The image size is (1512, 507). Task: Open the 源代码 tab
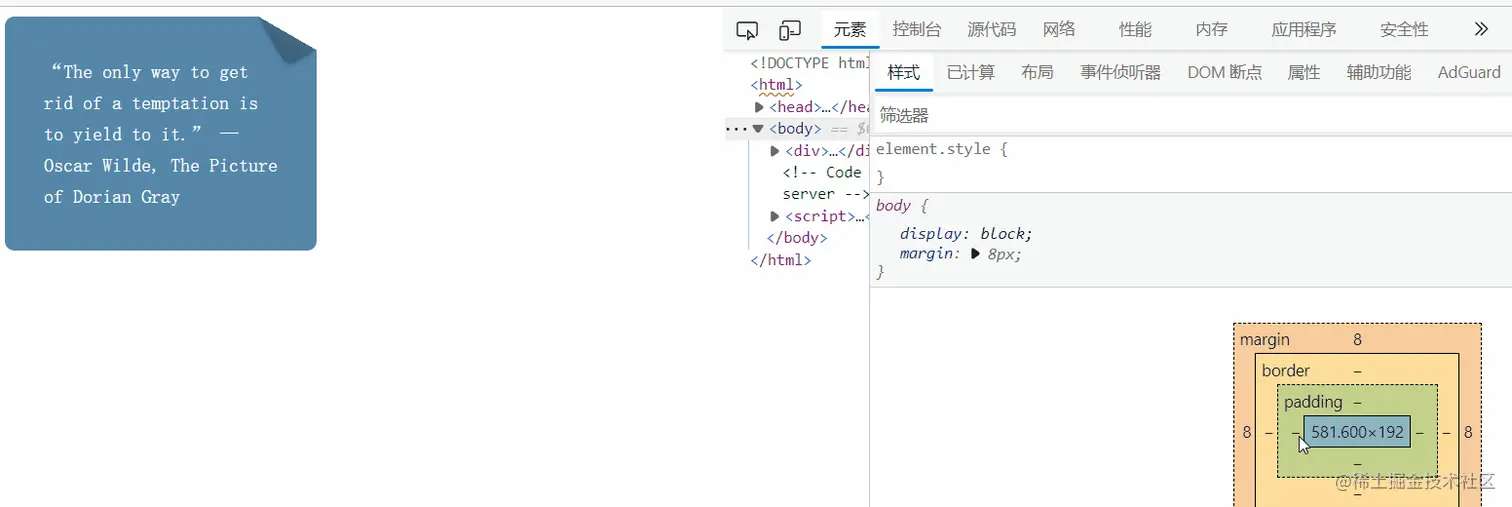point(992,29)
